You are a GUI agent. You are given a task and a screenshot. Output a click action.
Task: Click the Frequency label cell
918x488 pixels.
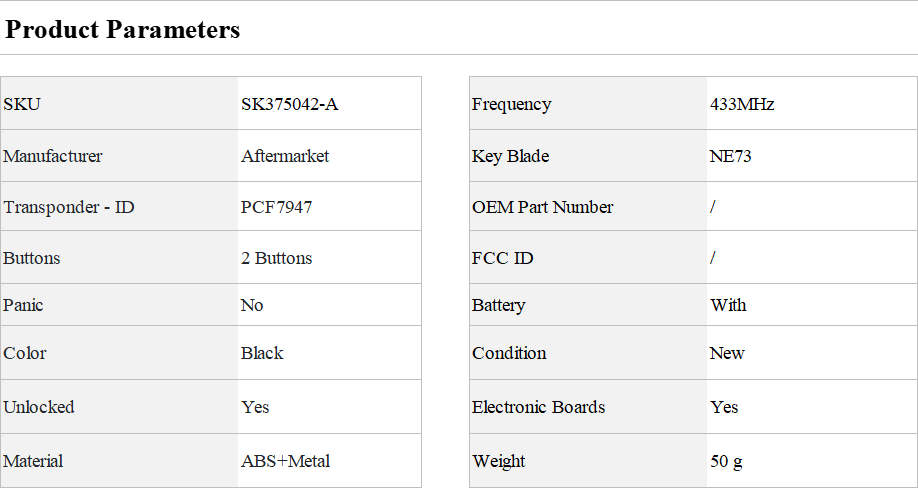click(588, 104)
